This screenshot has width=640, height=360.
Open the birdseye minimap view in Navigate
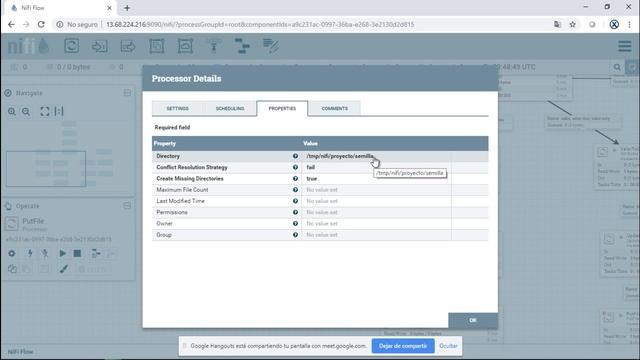[68, 156]
